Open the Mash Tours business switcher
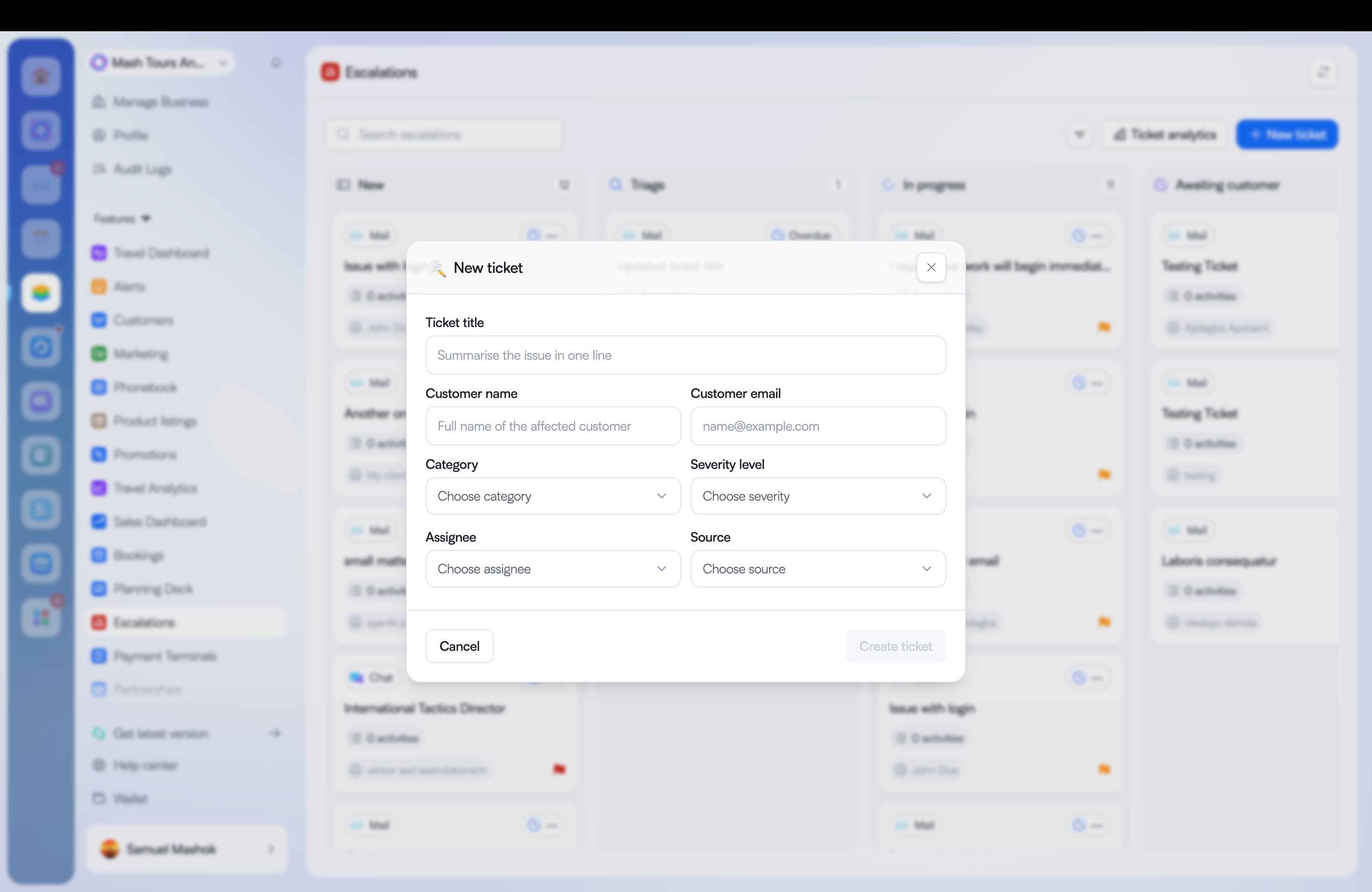This screenshot has height=892, width=1372. (161, 62)
